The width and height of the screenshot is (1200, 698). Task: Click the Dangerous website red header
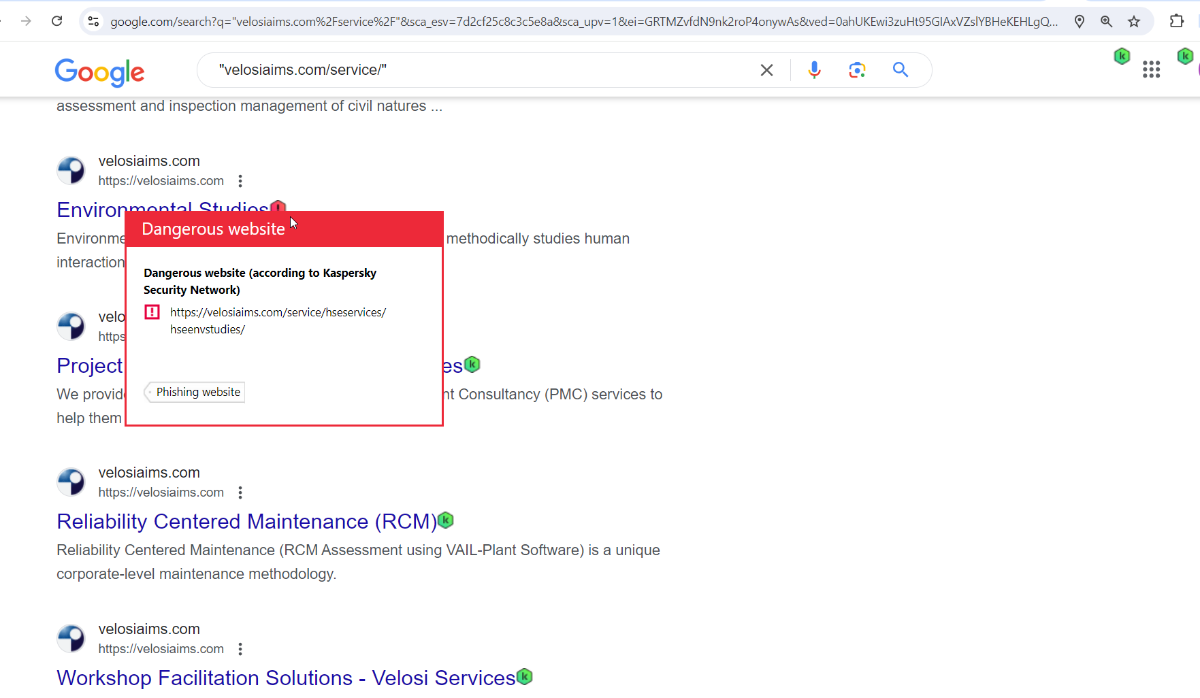click(284, 229)
